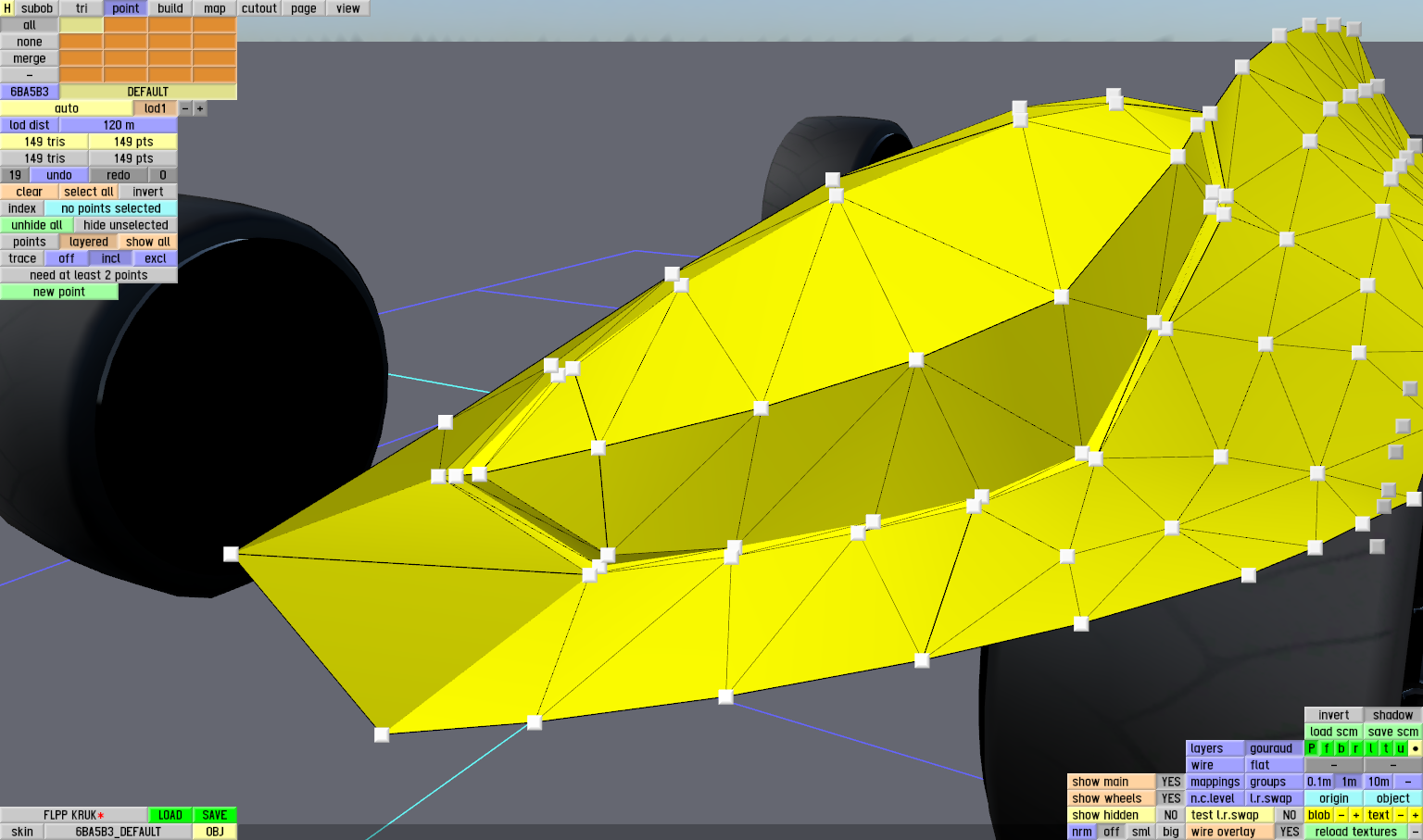Image resolution: width=1423 pixels, height=840 pixels.
Task: Toggle test l.r.swap NO value
Action: coord(1290,815)
